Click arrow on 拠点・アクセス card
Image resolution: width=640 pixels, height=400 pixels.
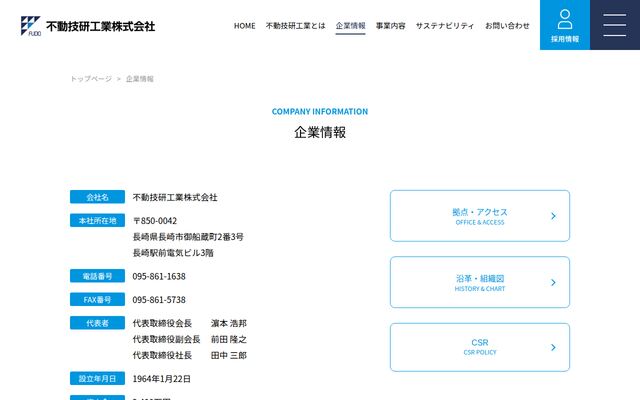pos(553,216)
